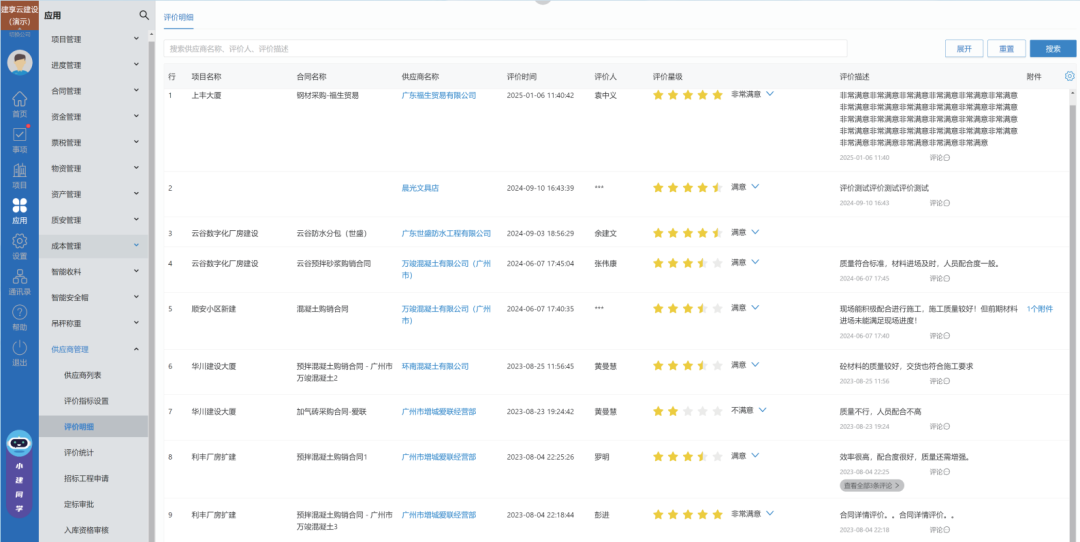
Task: Click the supplier search input field
Action: click(x=506, y=48)
